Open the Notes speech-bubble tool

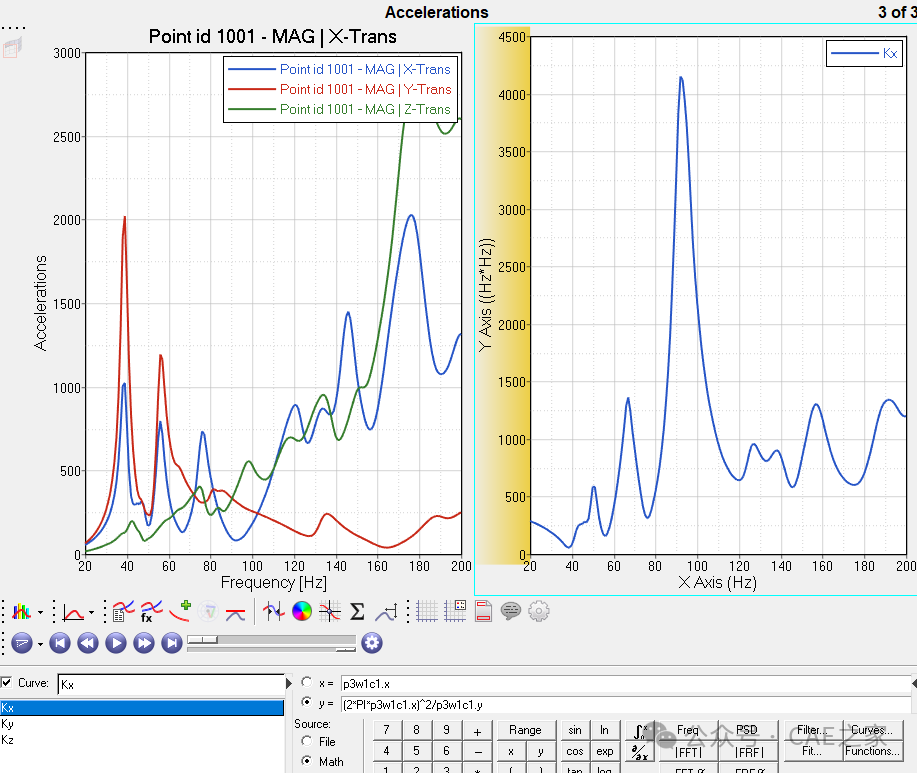pos(511,612)
